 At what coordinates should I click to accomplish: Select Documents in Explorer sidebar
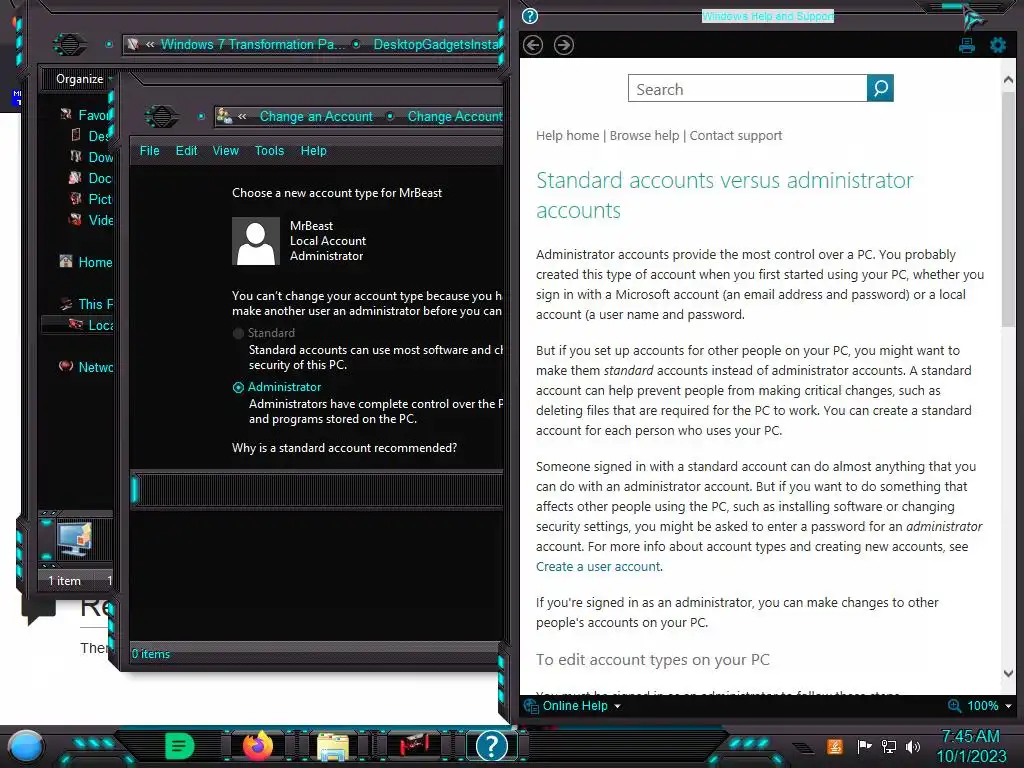pyautogui.click(x=91, y=178)
